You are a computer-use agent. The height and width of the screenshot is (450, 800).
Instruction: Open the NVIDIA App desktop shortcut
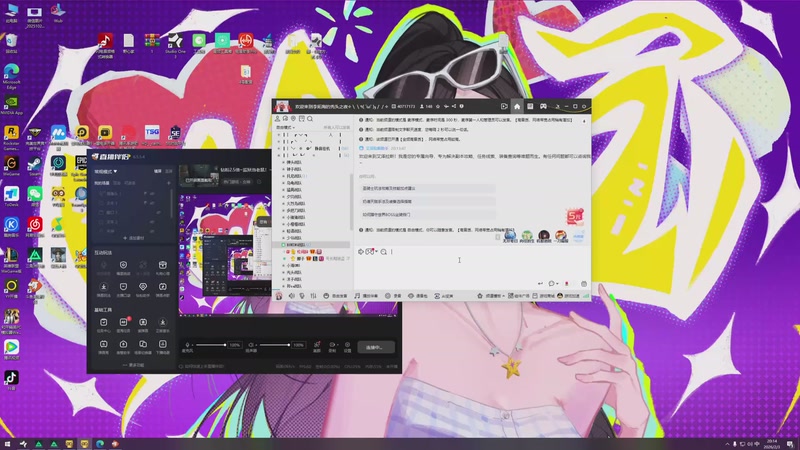[11, 106]
